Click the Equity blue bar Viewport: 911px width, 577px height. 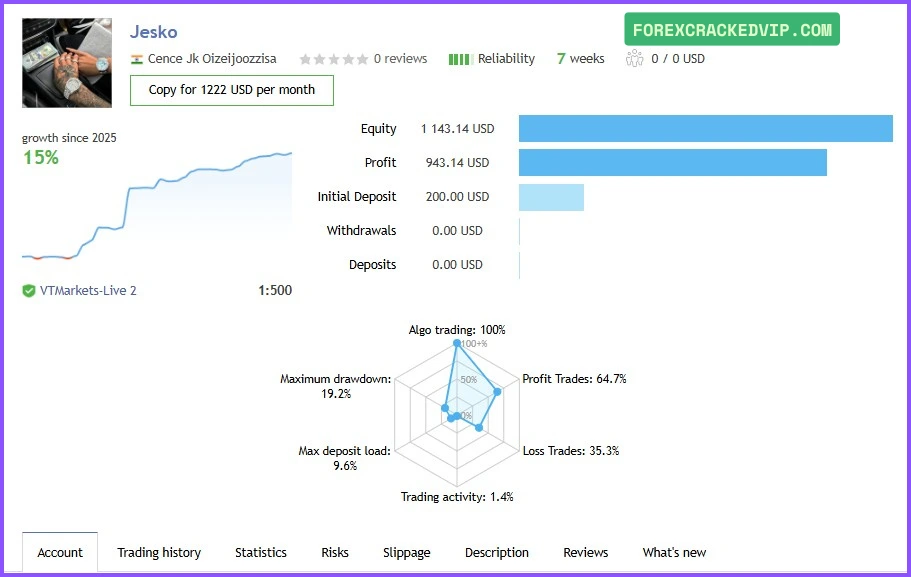705,129
